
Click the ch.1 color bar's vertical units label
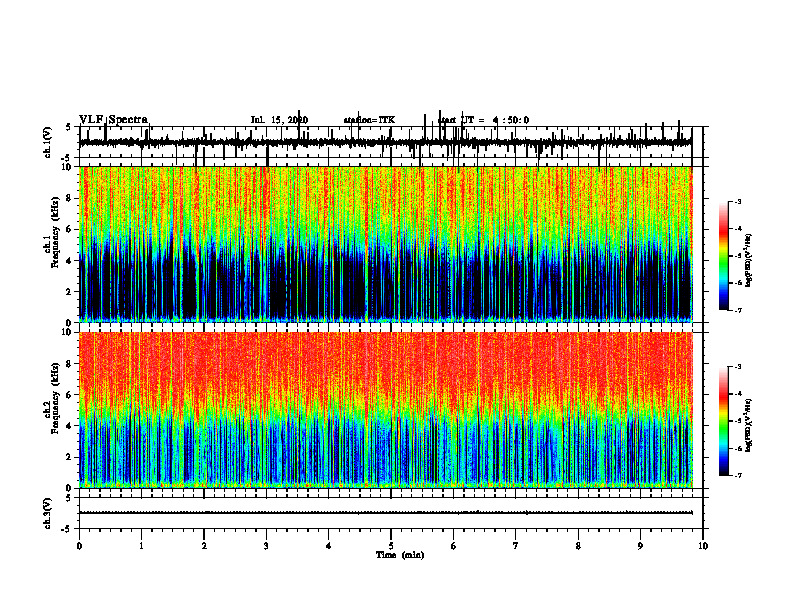pos(748,260)
